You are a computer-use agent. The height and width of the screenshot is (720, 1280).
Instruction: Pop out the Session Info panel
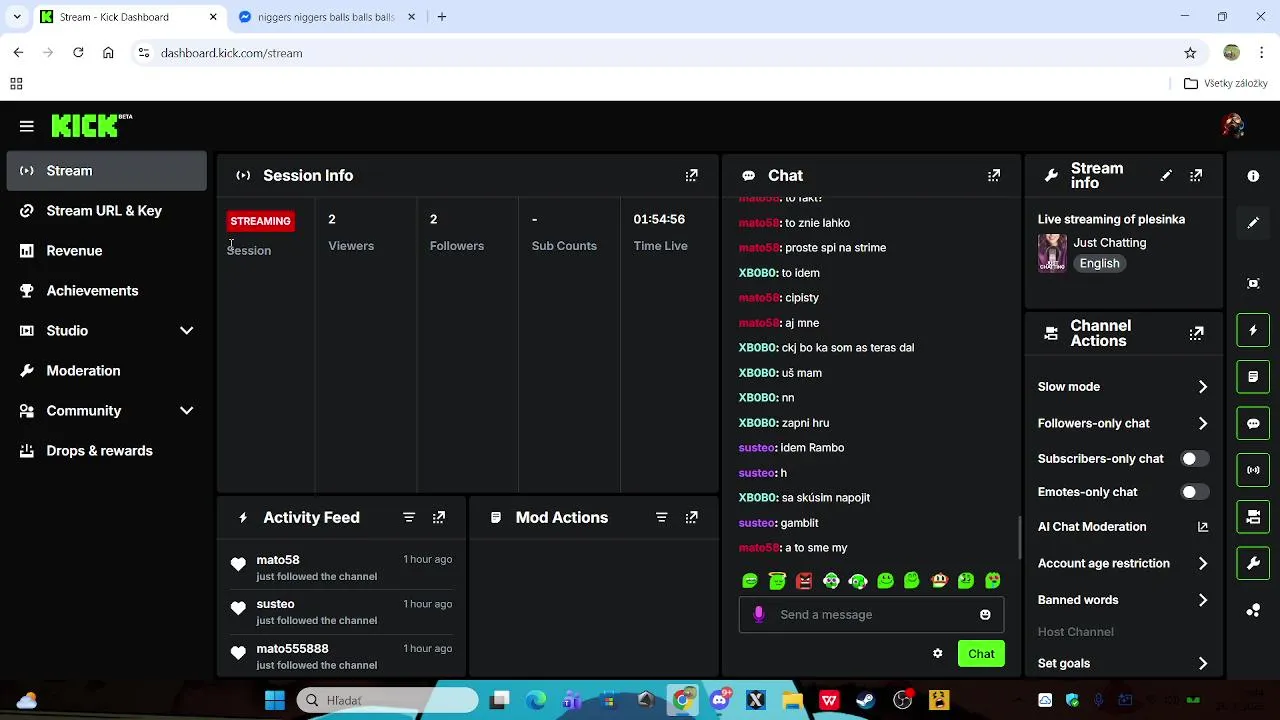click(691, 175)
